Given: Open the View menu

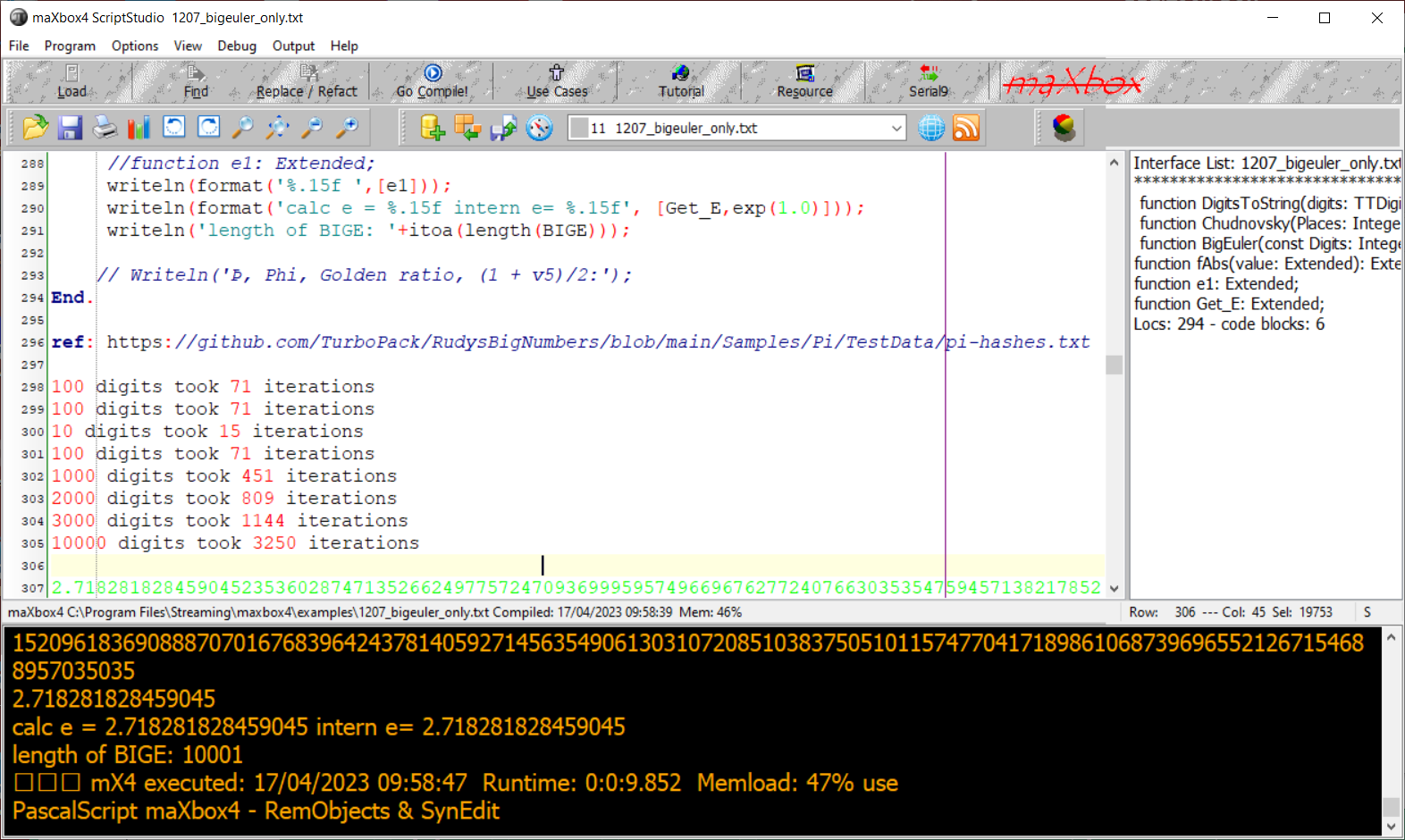Looking at the screenshot, I should [x=188, y=46].
